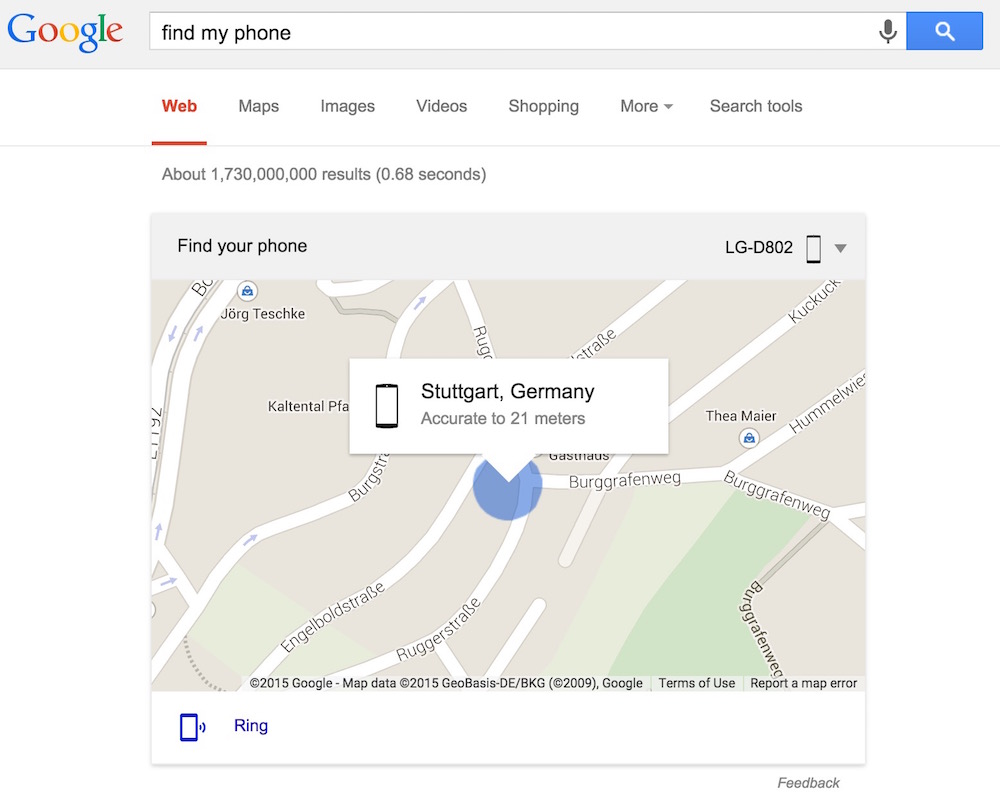Screen dimensions: 1000x811
Task: Switch to the Web tab
Action: 179,106
